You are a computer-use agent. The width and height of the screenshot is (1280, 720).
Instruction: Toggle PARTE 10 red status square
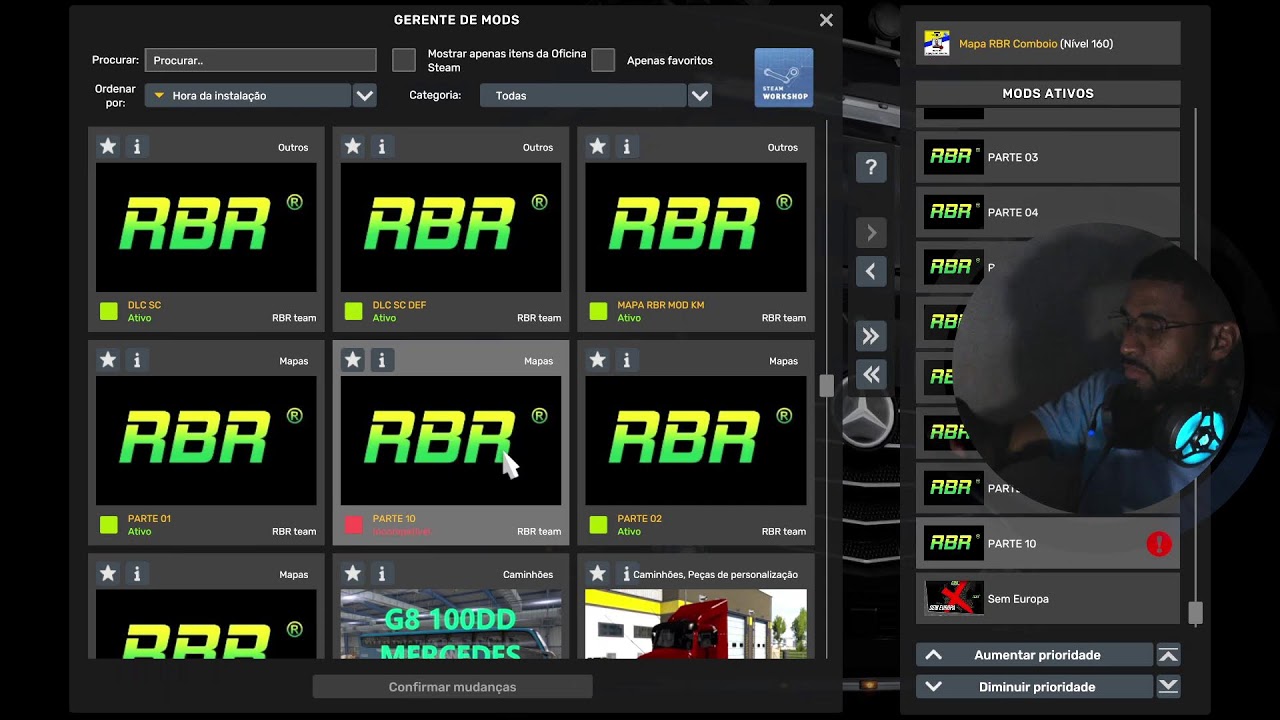(x=354, y=524)
